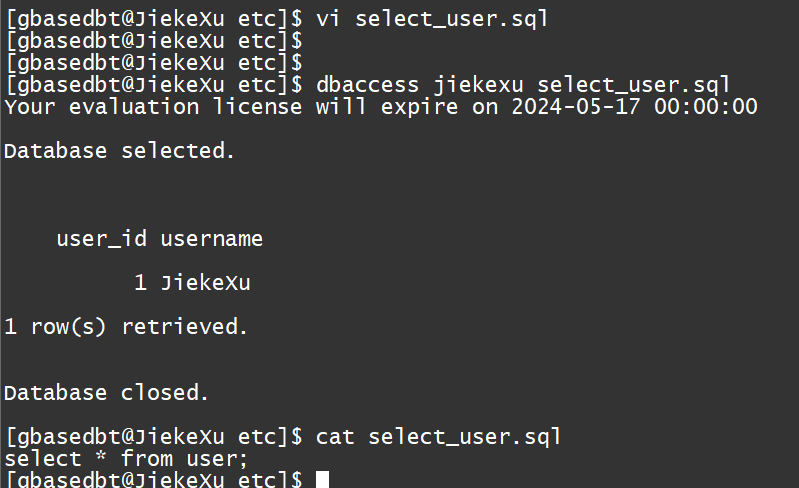Click the "1 row(s) retrieved." message

(125, 326)
